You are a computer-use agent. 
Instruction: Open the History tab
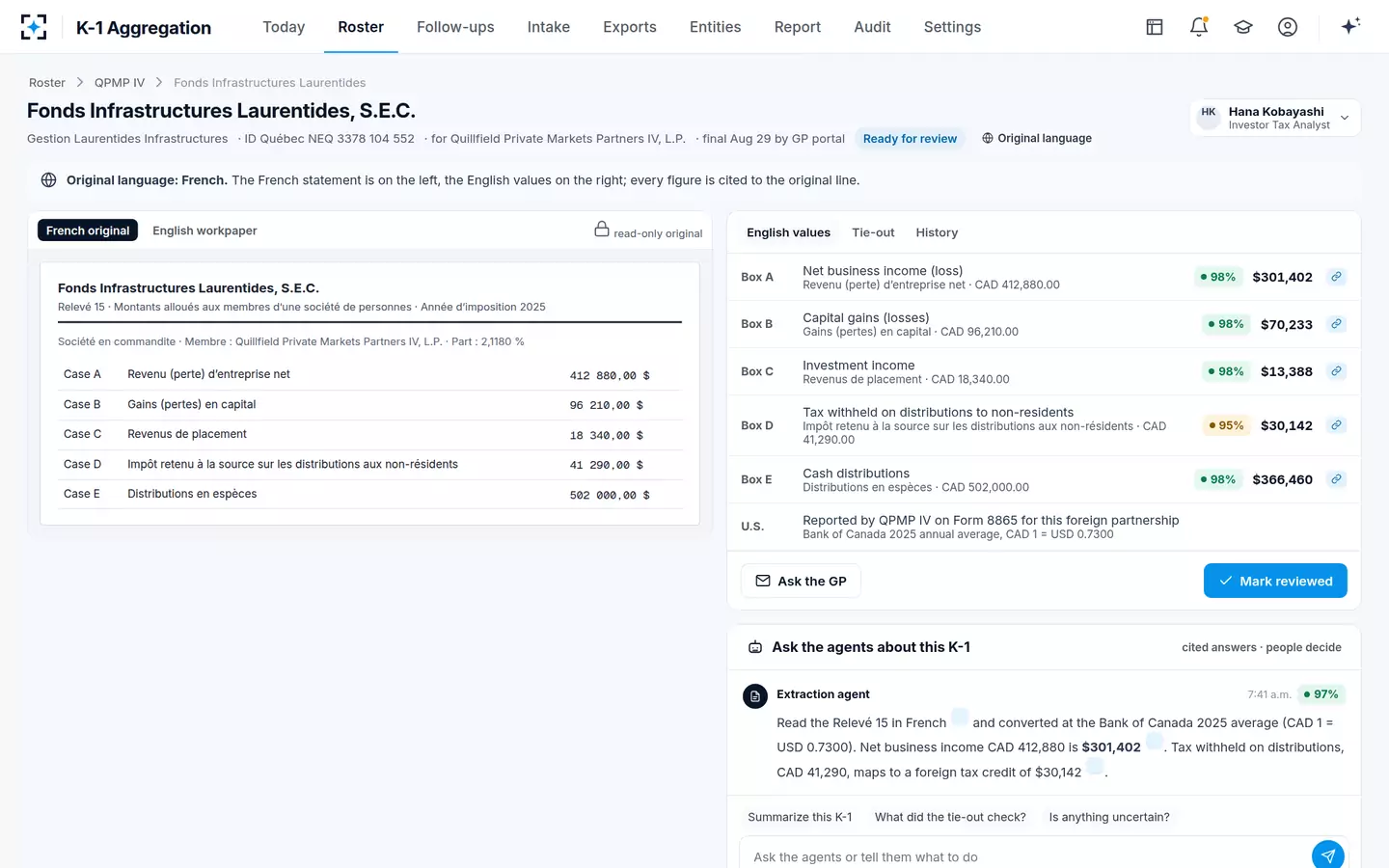coord(937,232)
